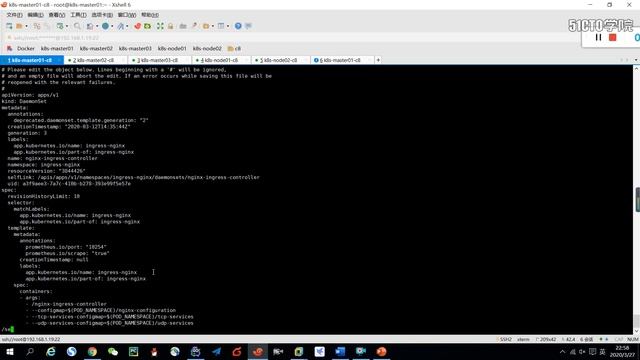Viewport: 640px width, 360px height.
Task: Expand the layout pane dropdown arrow
Action: pyautogui.click(x=228, y=26)
